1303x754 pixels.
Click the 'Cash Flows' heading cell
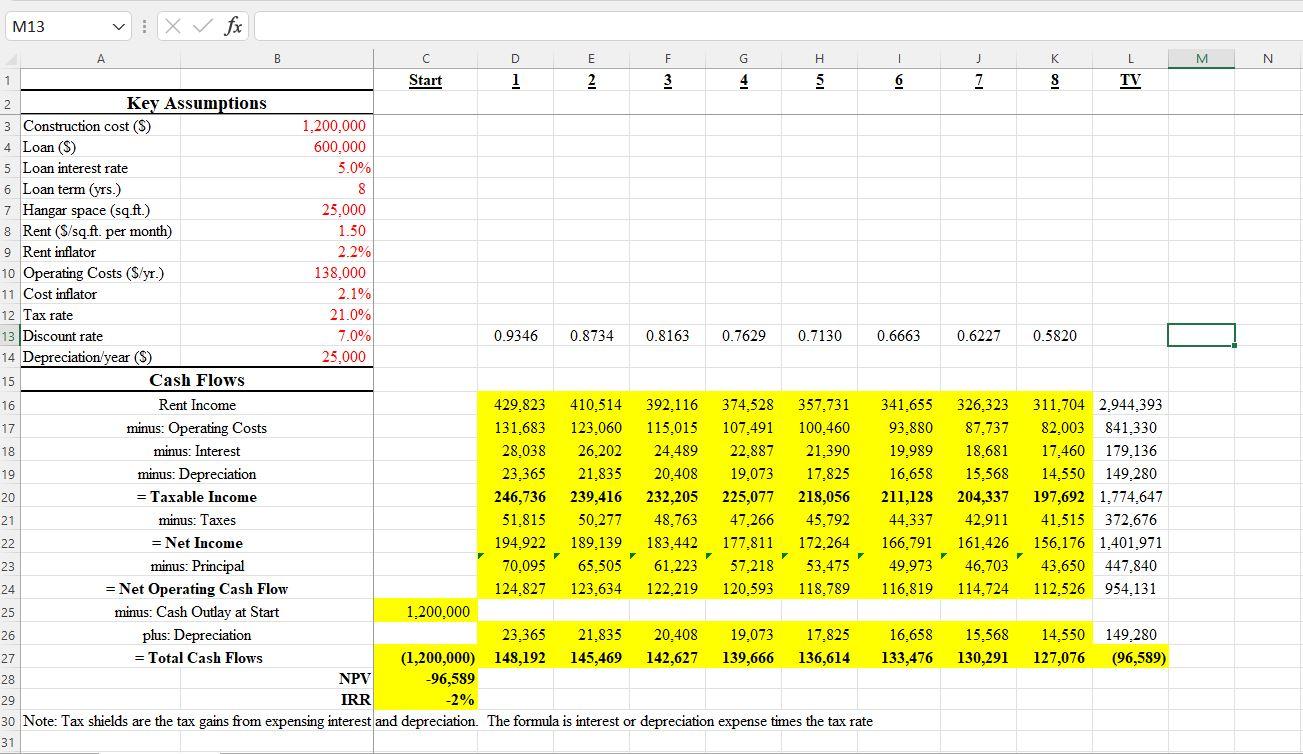(197, 380)
